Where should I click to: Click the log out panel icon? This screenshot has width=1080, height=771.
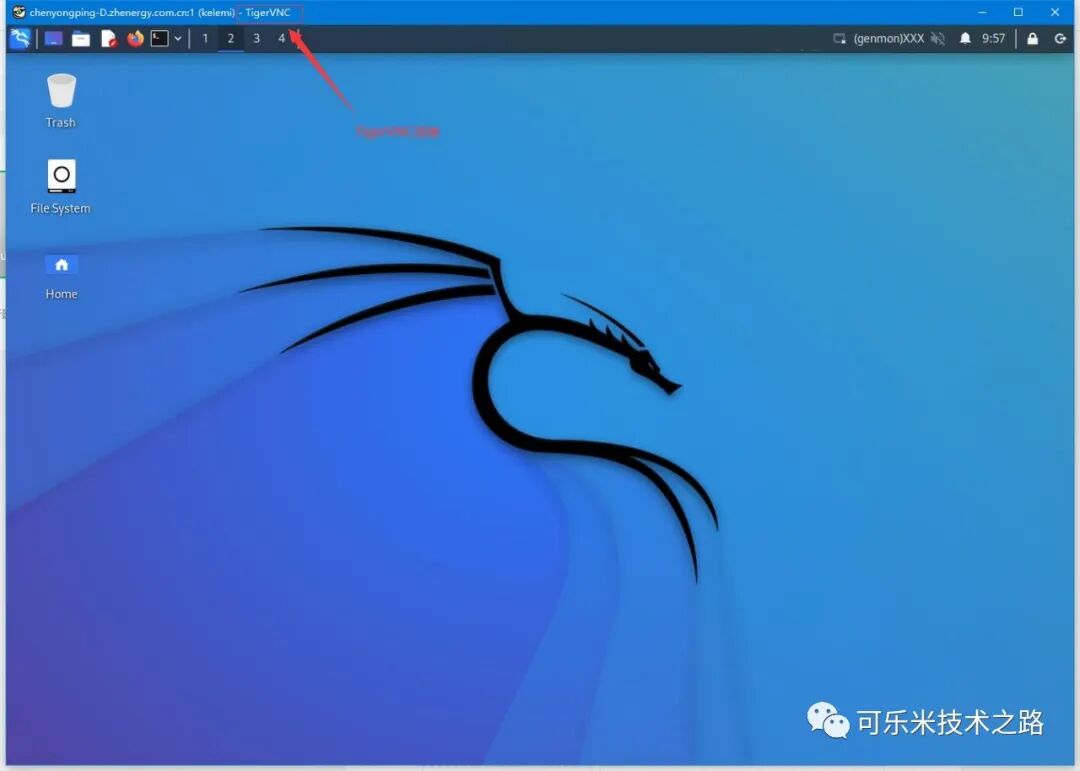click(1060, 39)
